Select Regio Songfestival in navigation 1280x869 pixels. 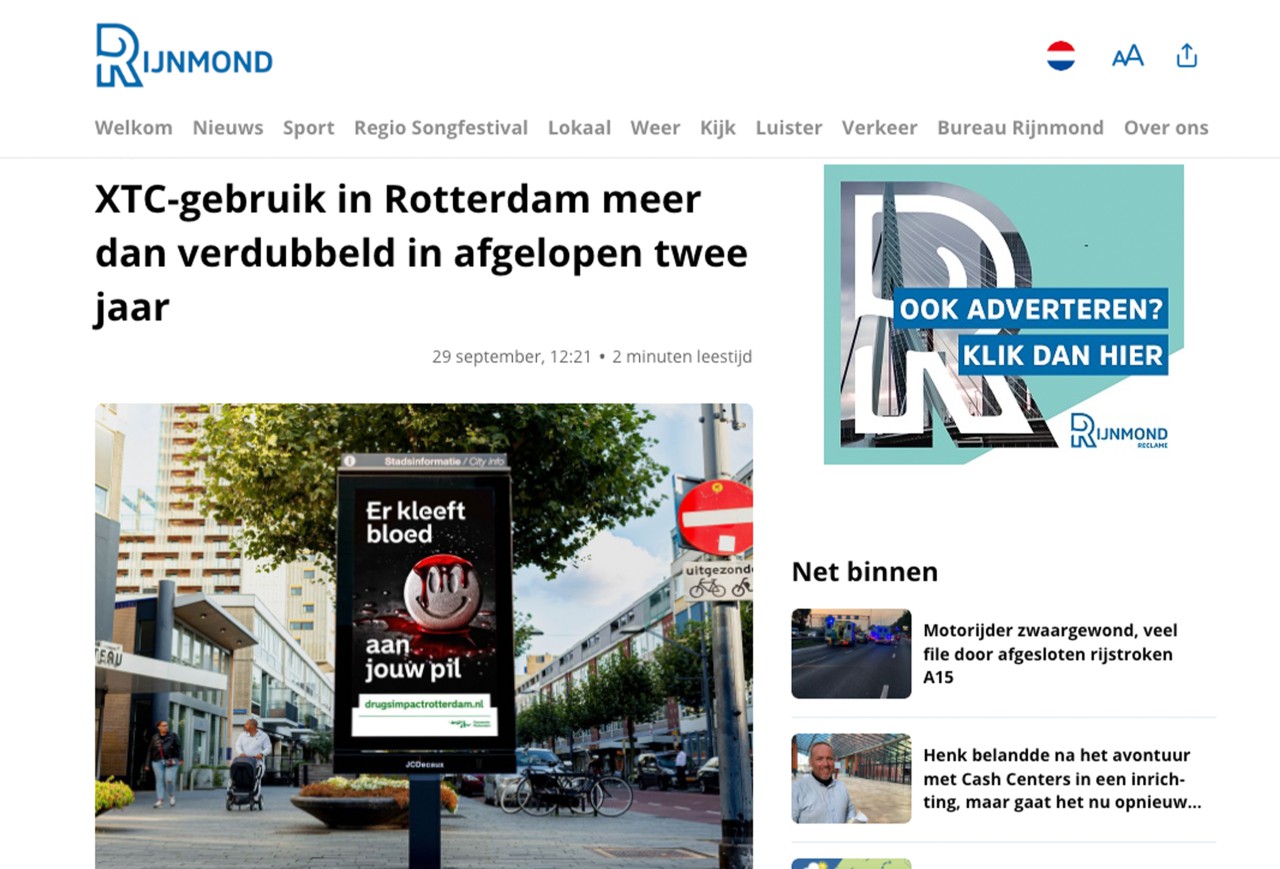pos(441,128)
